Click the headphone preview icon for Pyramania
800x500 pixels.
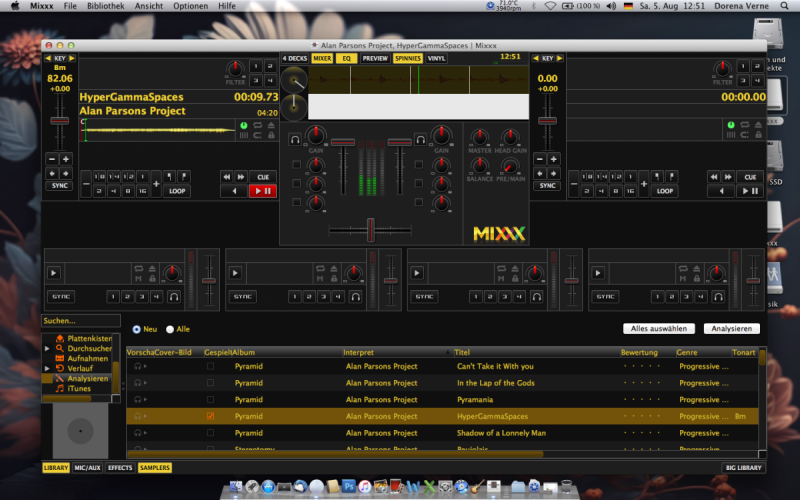[x=137, y=400]
